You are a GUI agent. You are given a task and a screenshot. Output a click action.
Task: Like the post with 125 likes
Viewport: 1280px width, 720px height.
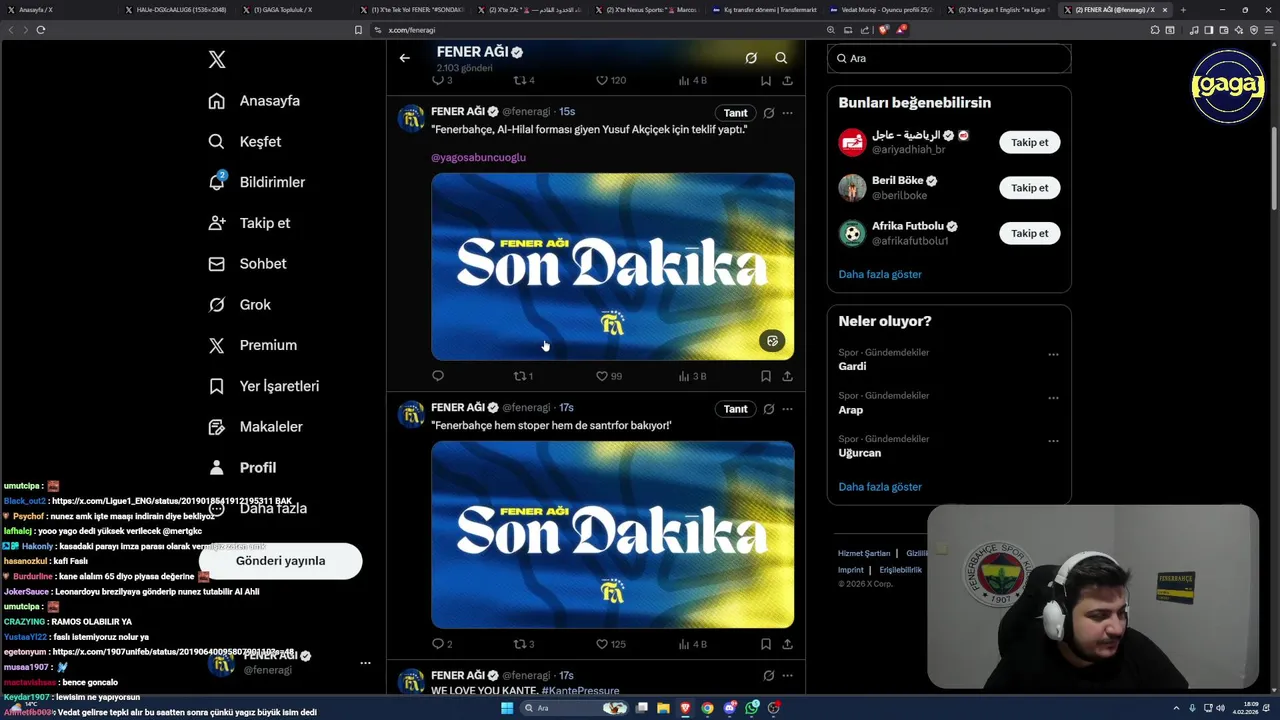pos(610,644)
